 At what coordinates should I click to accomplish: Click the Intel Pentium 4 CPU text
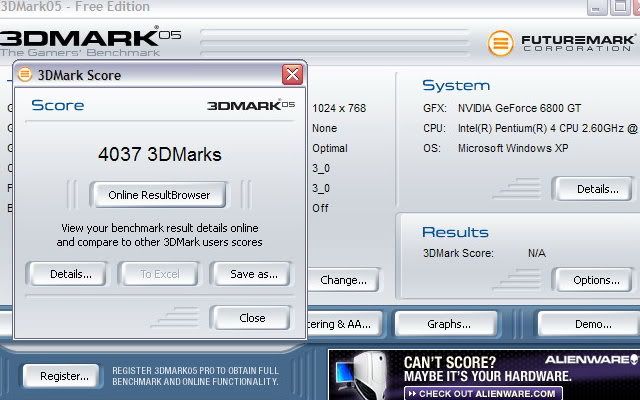[547, 128]
